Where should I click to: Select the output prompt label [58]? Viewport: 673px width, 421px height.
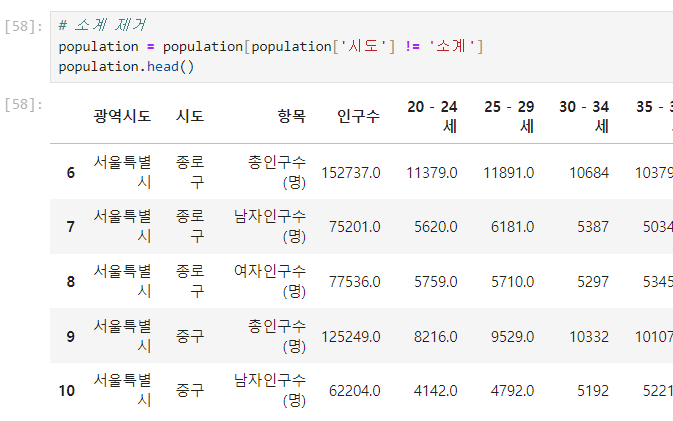coord(24,104)
